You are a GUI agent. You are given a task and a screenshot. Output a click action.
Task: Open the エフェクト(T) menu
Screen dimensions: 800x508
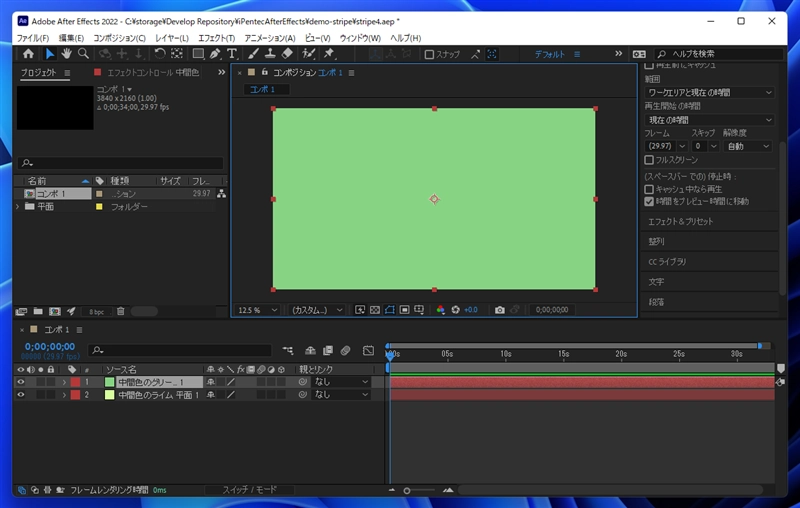click(x=216, y=38)
